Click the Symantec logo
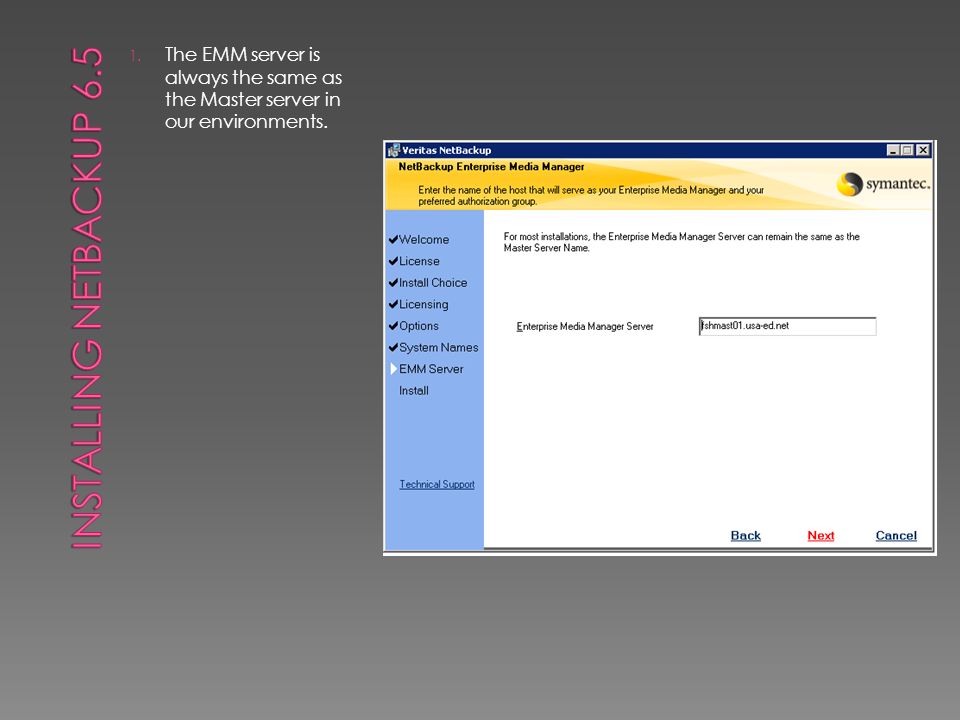The image size is (960, 720). click(x=883, y=184)
